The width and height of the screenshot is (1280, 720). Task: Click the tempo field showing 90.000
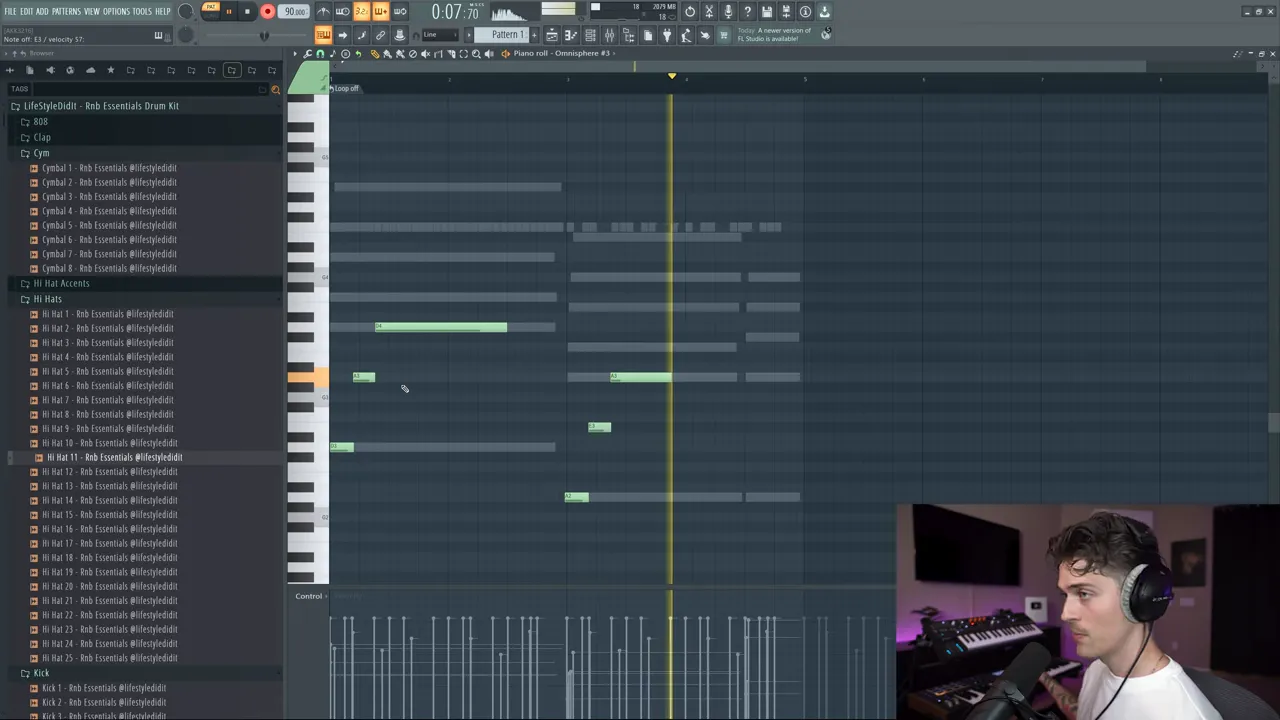click(x=294, y=12)
